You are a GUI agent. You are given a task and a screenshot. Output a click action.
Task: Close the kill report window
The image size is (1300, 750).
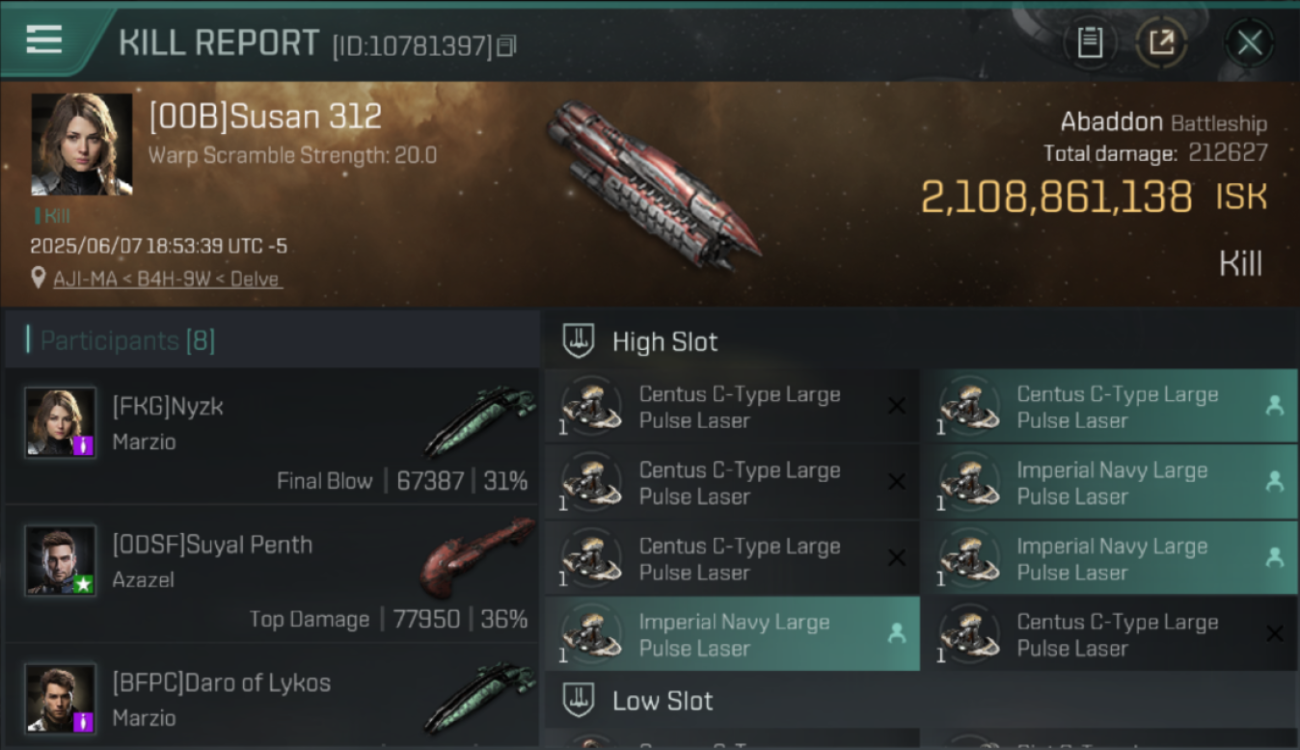coord(1250,43)
